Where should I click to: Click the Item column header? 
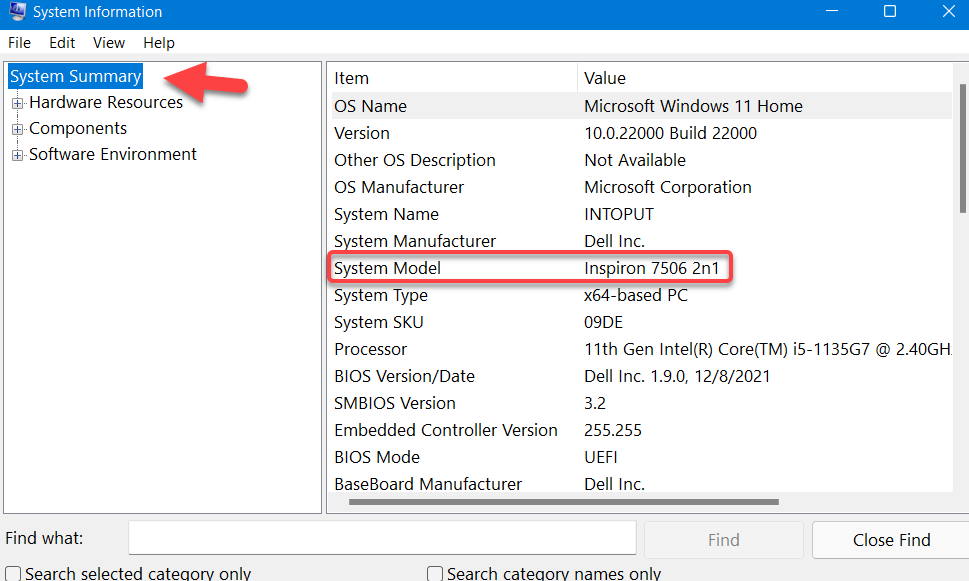[454, 78]
